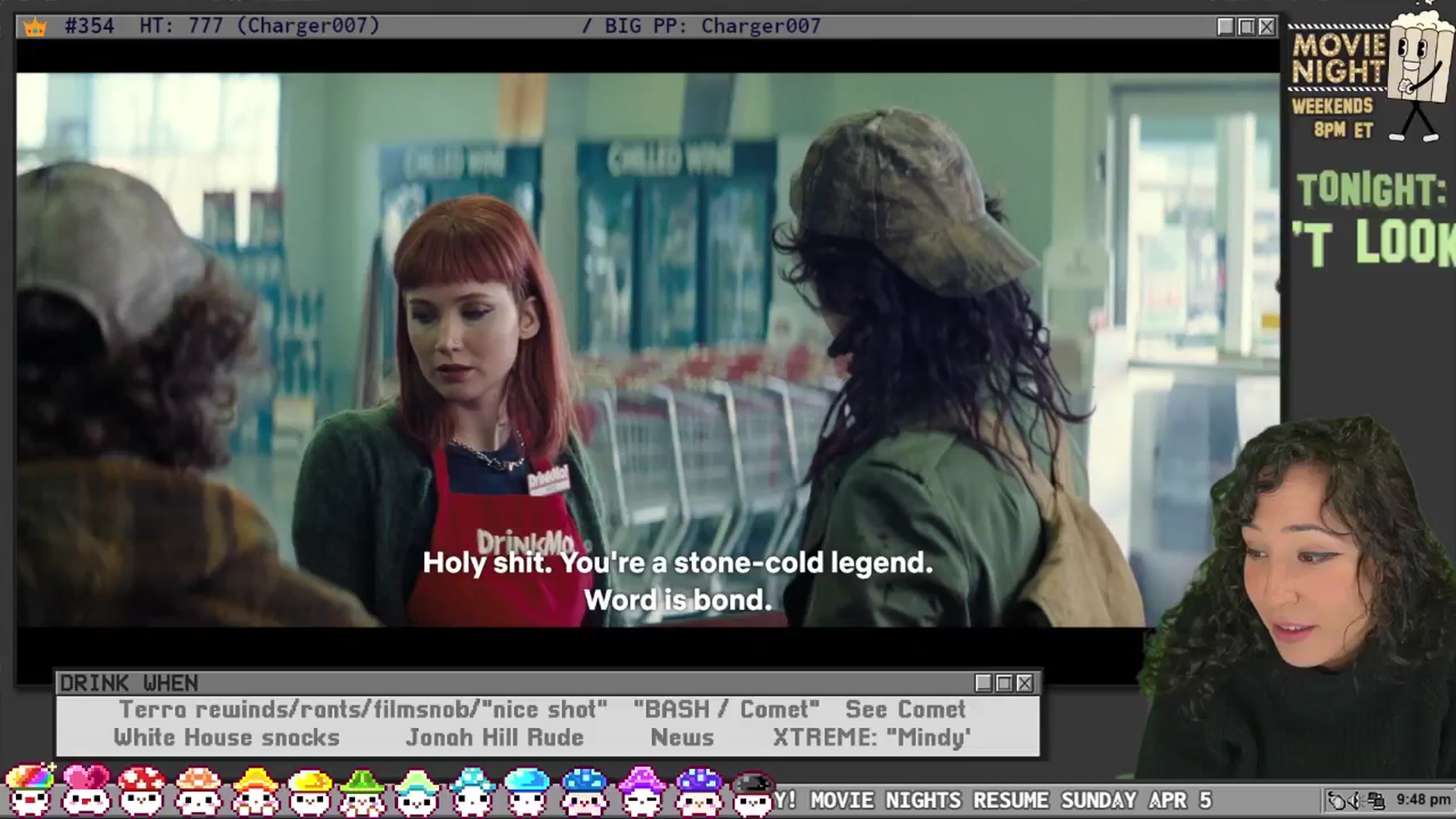Click the 'Terra rewinds/rants/filmsnob/"nice shot"' rule
This screenshot has height=819, width=1456.
[x=363, y=710]
